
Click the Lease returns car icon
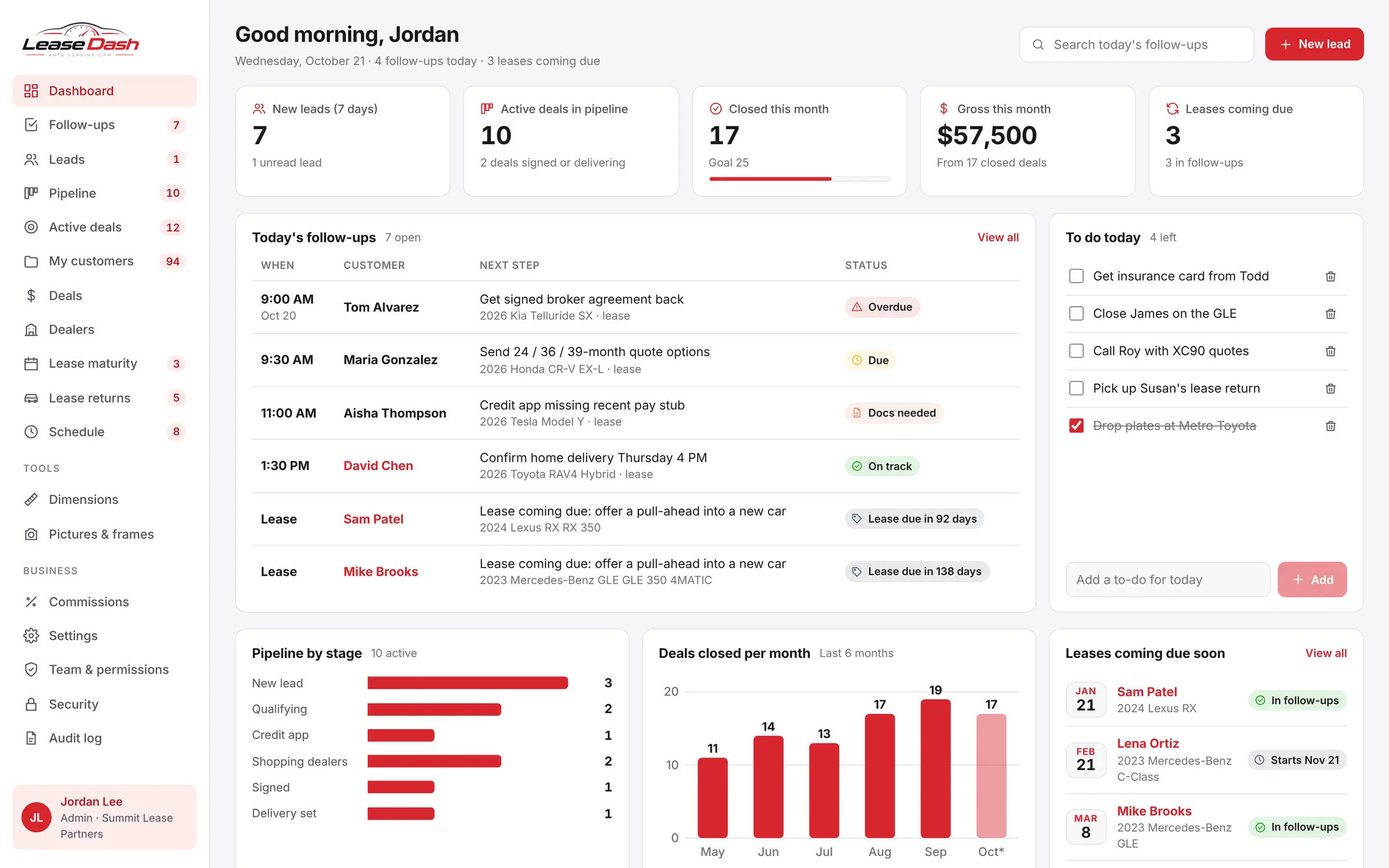[x=31, y=398]
